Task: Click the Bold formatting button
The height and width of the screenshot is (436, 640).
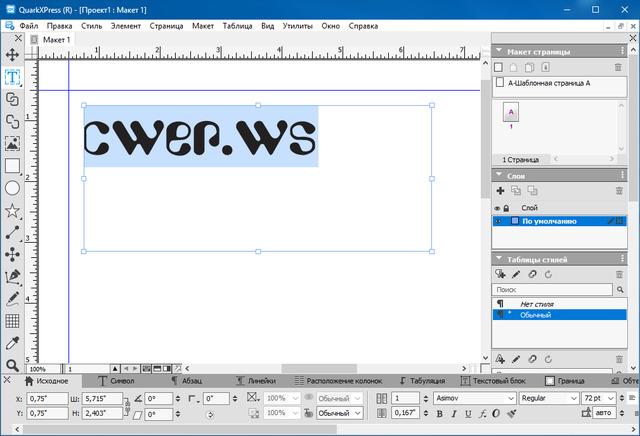Action: 439,413
